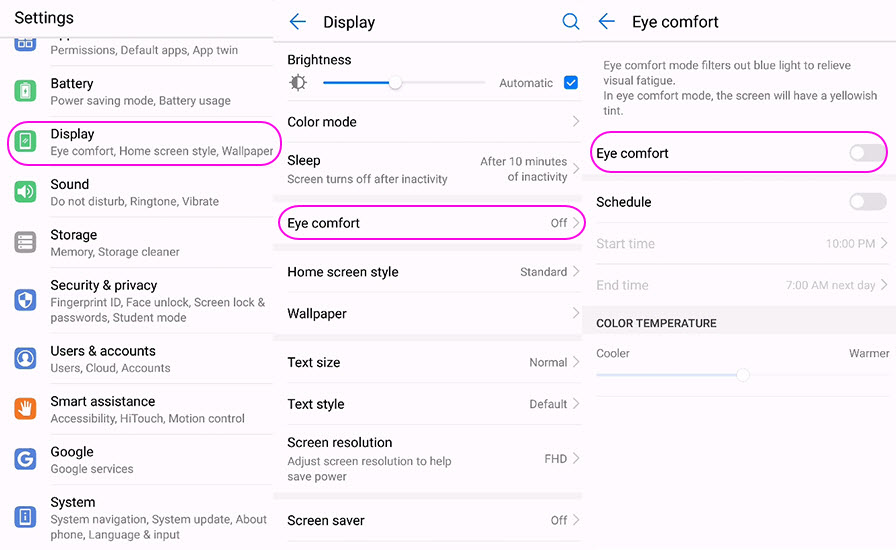
Task: Tap the Google services icon
Action: [25, 460]
